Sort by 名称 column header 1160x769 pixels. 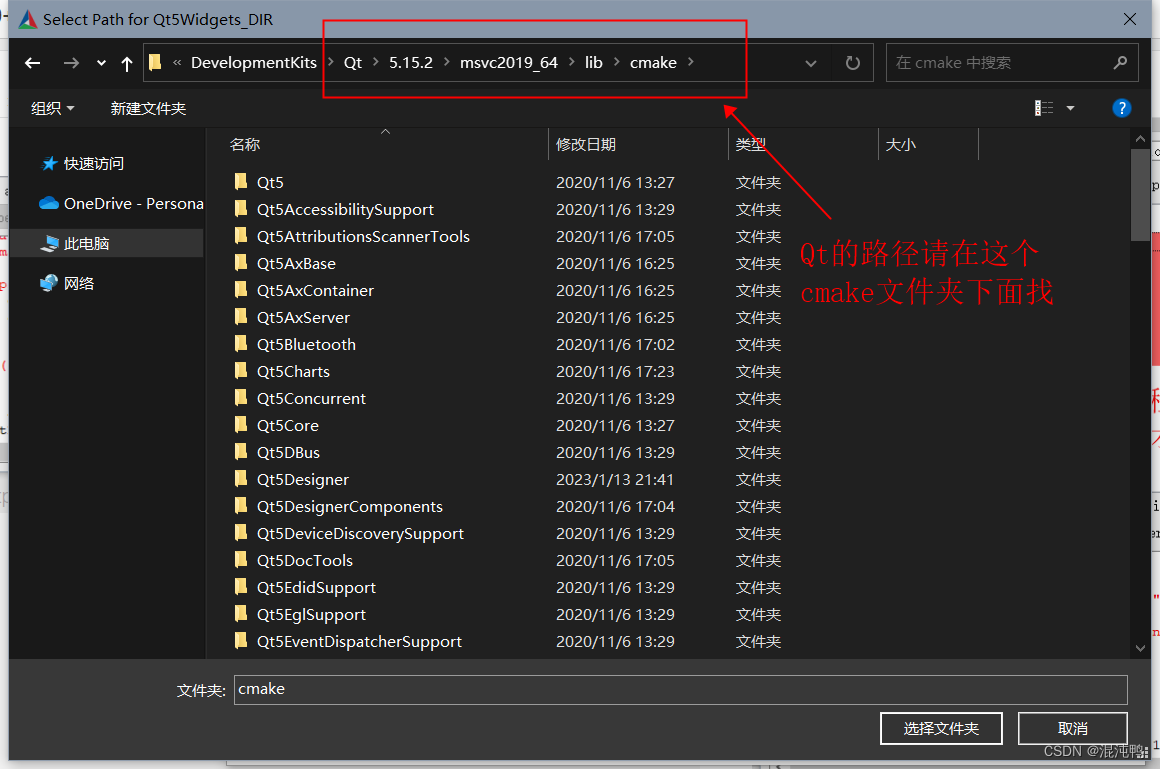(x=245, y=144)
